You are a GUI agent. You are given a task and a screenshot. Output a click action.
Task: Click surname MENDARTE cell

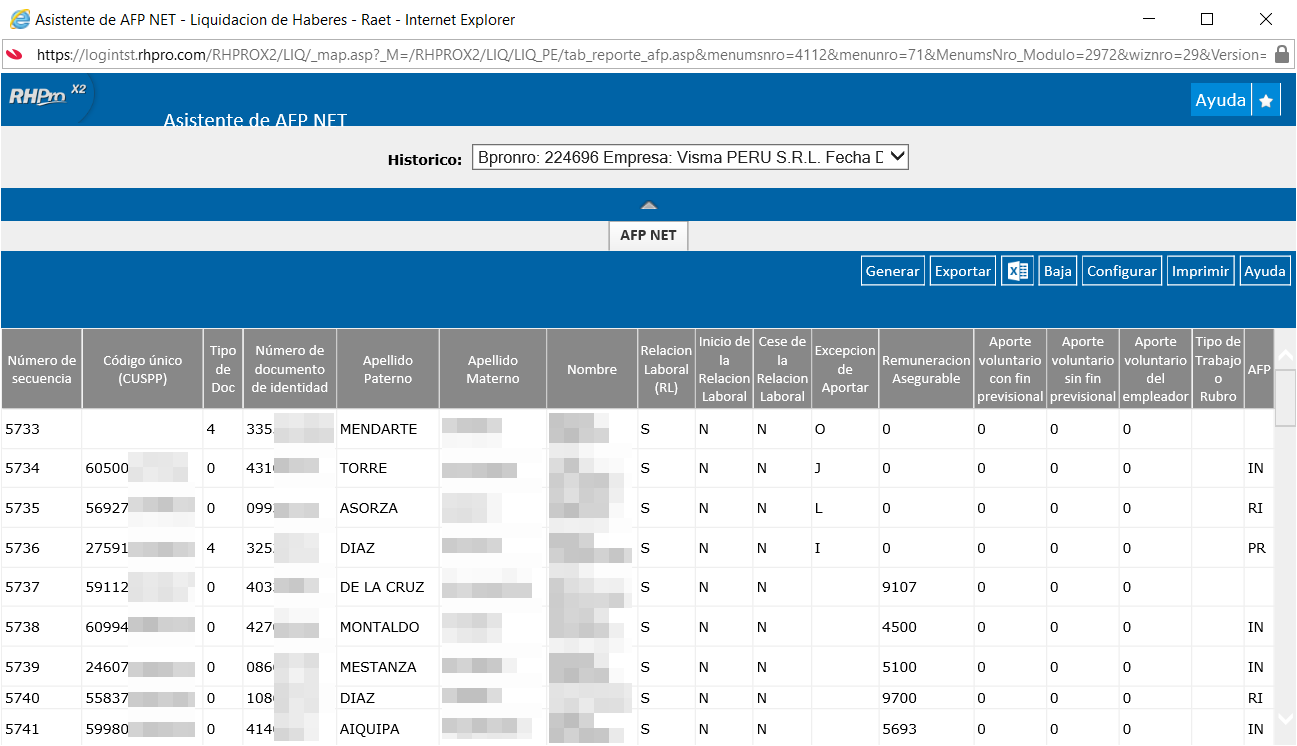point(388,429)
